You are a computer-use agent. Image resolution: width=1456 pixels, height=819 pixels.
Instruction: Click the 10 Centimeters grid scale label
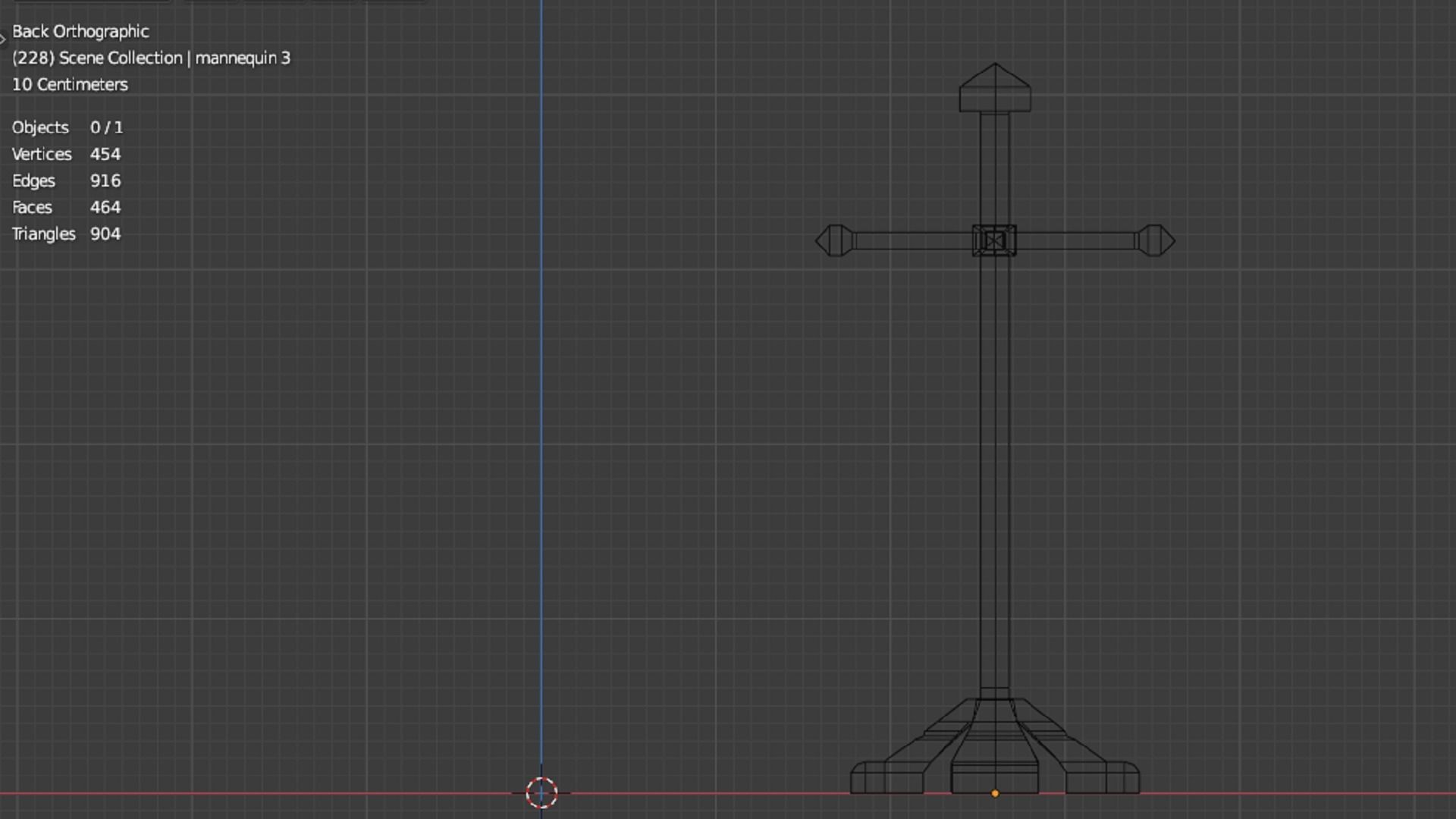[x=70, y=84]
